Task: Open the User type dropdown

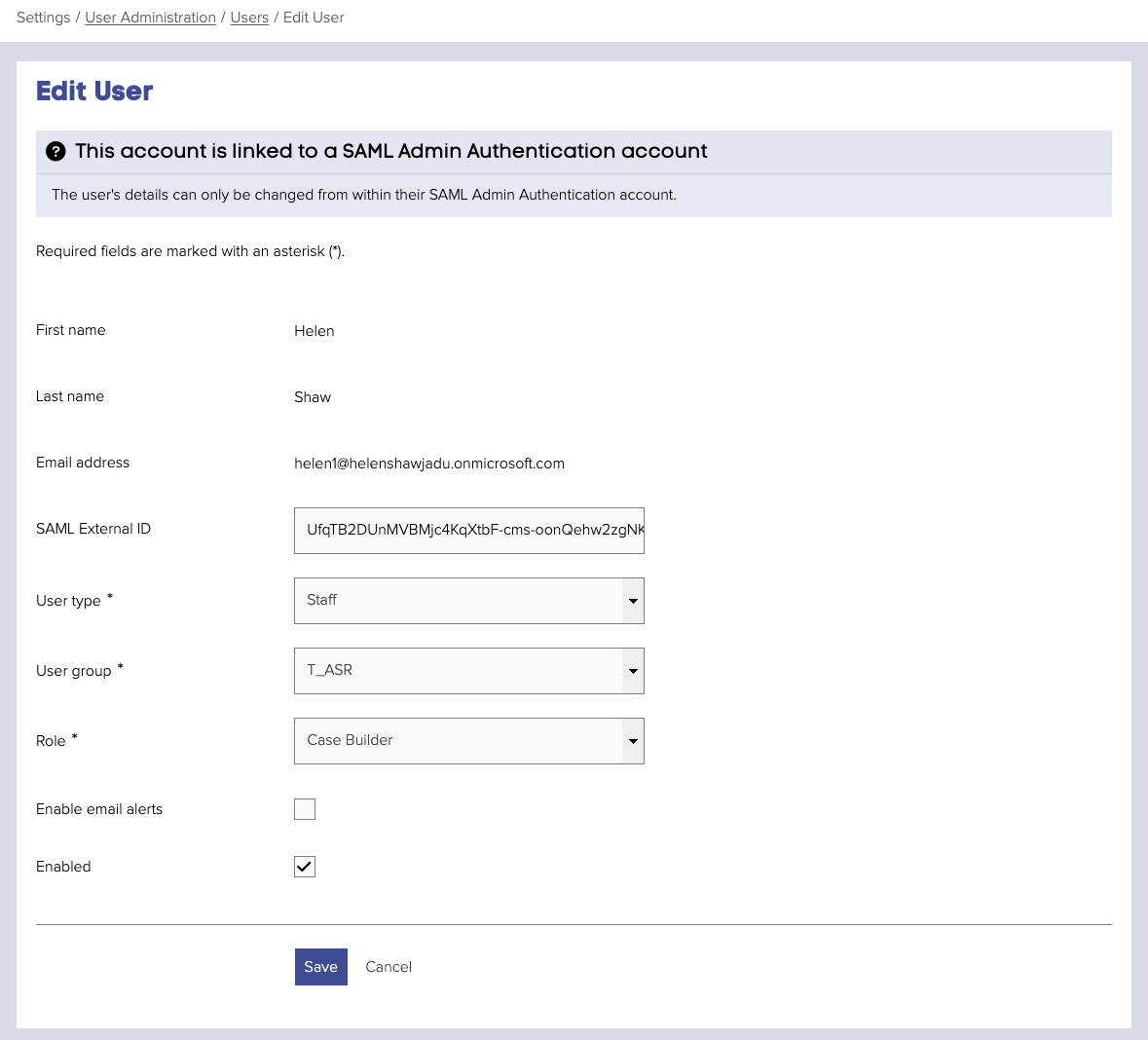Action: pyautogui.click(x=469, y=601)
